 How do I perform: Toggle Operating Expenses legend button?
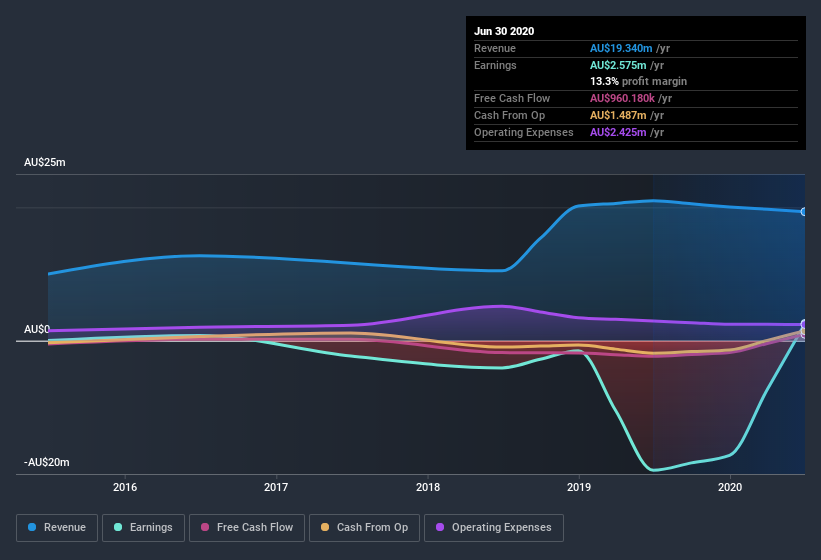[494, 528]
